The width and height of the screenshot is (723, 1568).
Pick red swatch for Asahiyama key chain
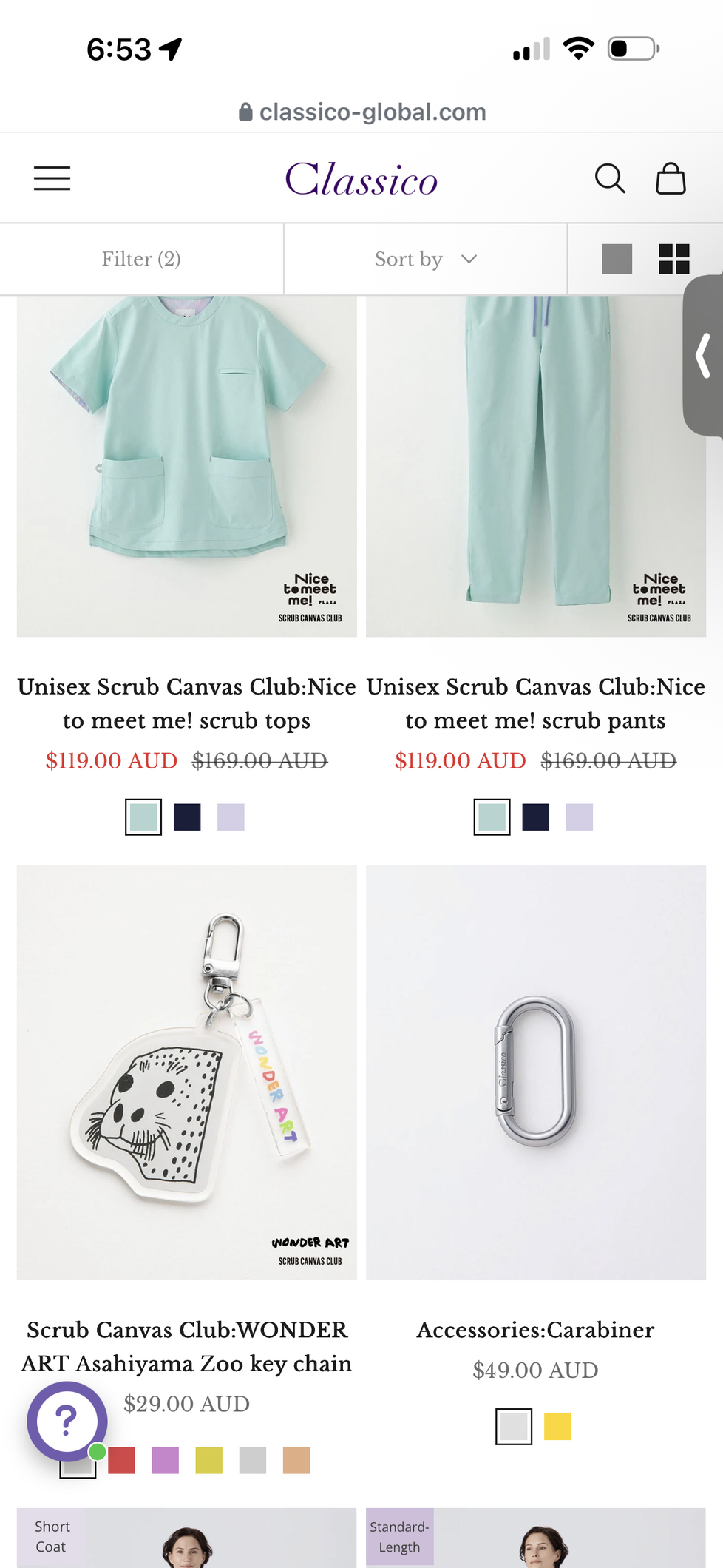click(x=122, y=1461)
